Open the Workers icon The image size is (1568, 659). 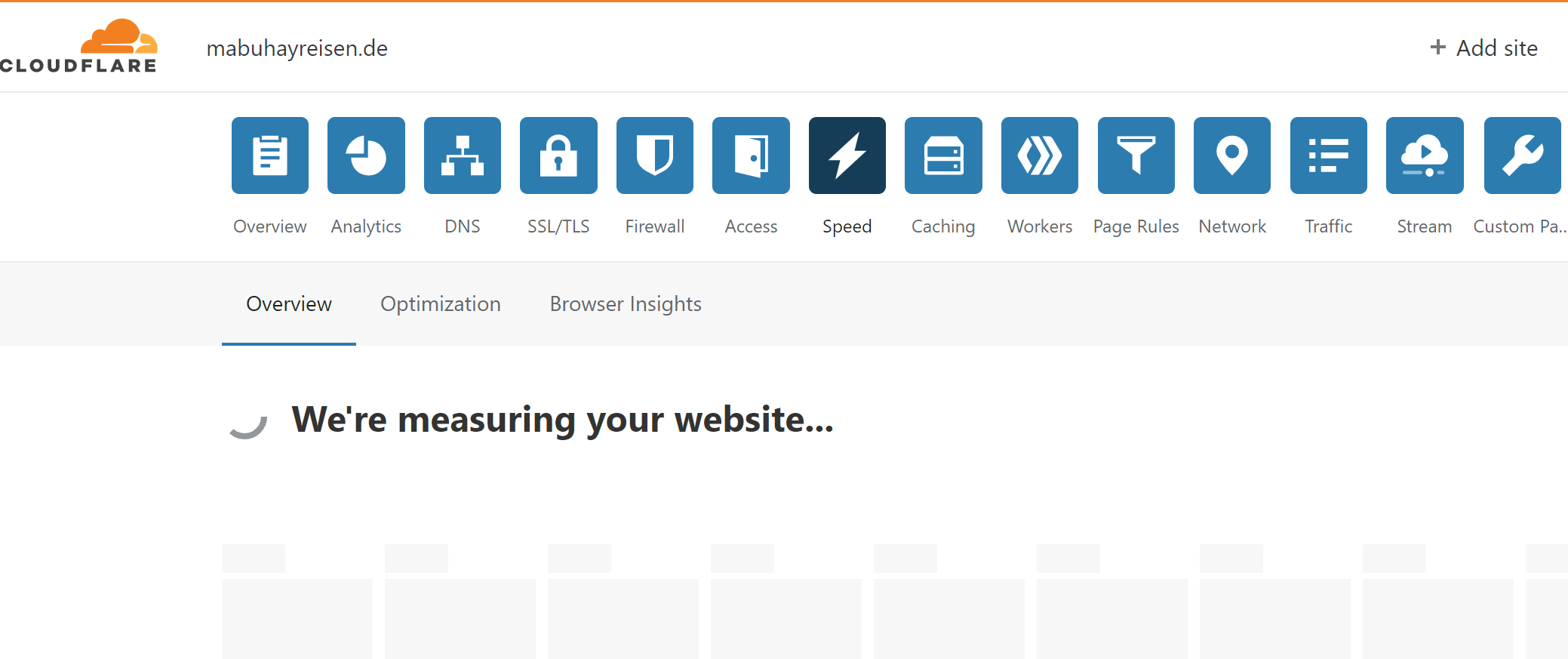point(1040,156)
